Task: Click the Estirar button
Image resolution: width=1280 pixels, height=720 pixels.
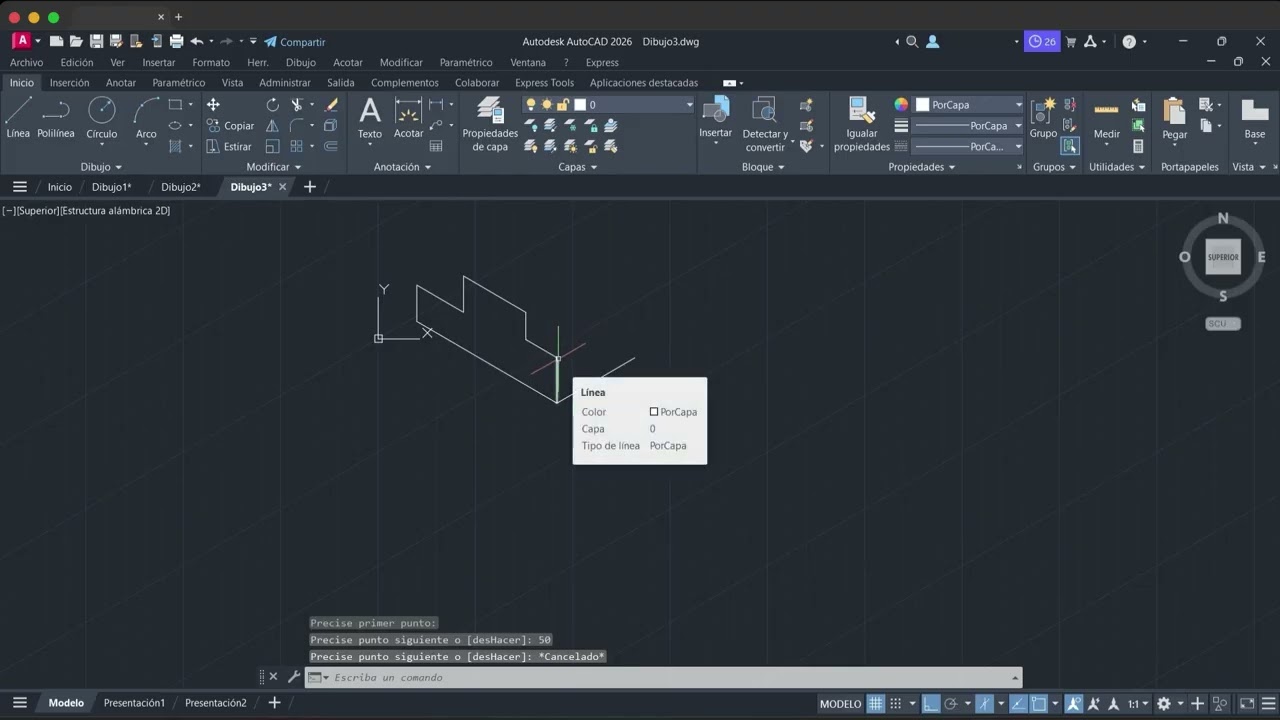Action: click(x=229, y=147)
